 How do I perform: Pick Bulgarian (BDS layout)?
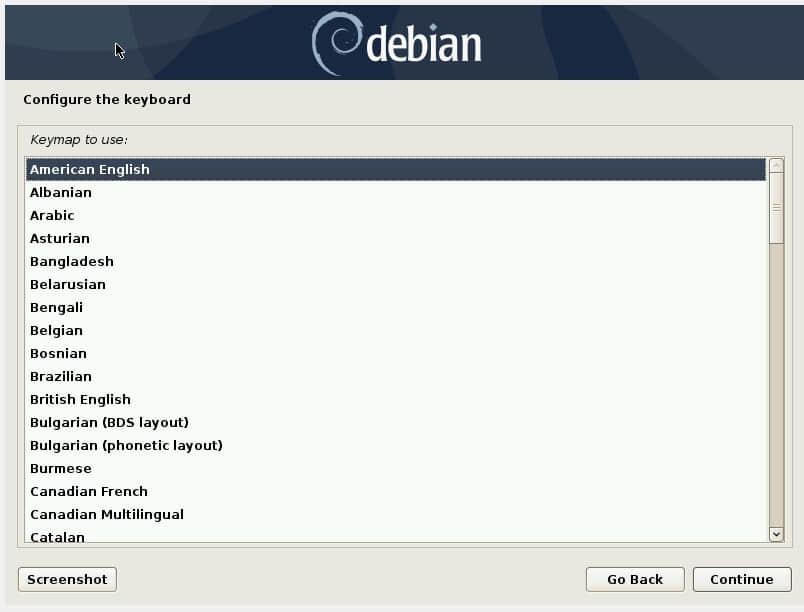pos(109,422)
